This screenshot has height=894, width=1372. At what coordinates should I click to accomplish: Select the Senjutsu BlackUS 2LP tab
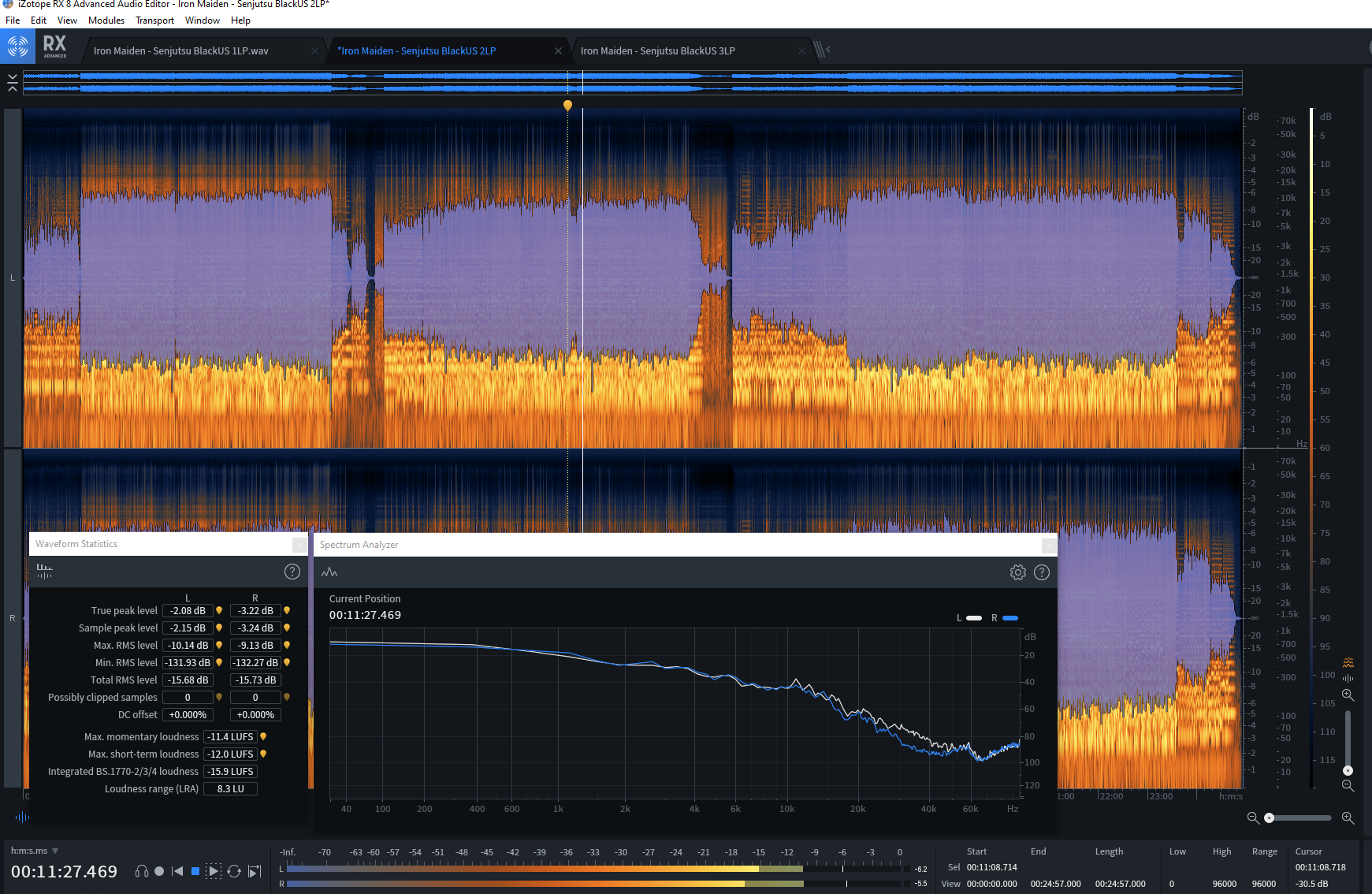[x=417, y=50]
